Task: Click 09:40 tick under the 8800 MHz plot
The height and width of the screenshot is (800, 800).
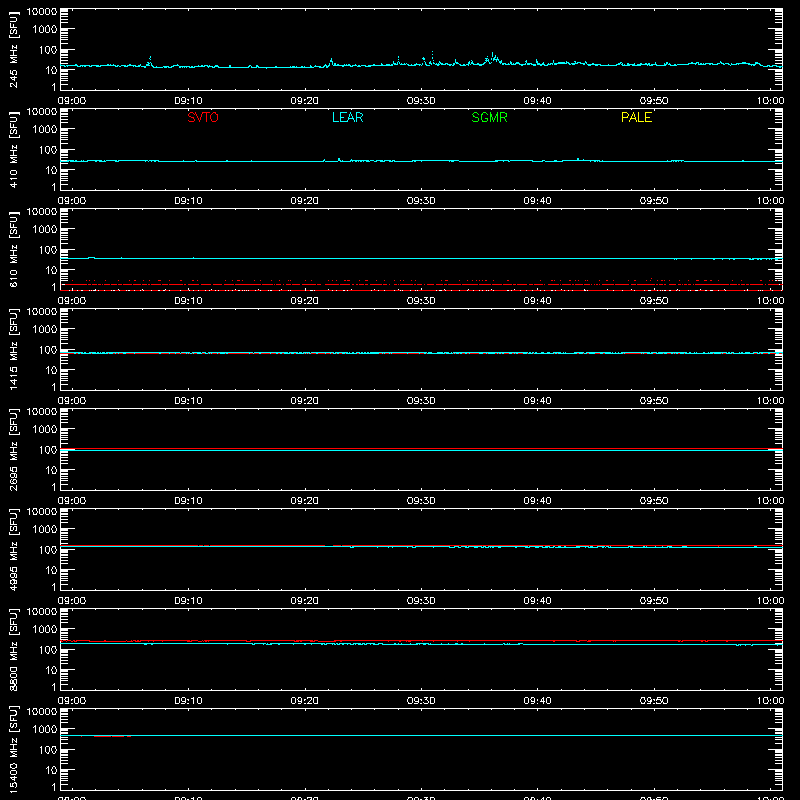Action: tap(537, 701)
